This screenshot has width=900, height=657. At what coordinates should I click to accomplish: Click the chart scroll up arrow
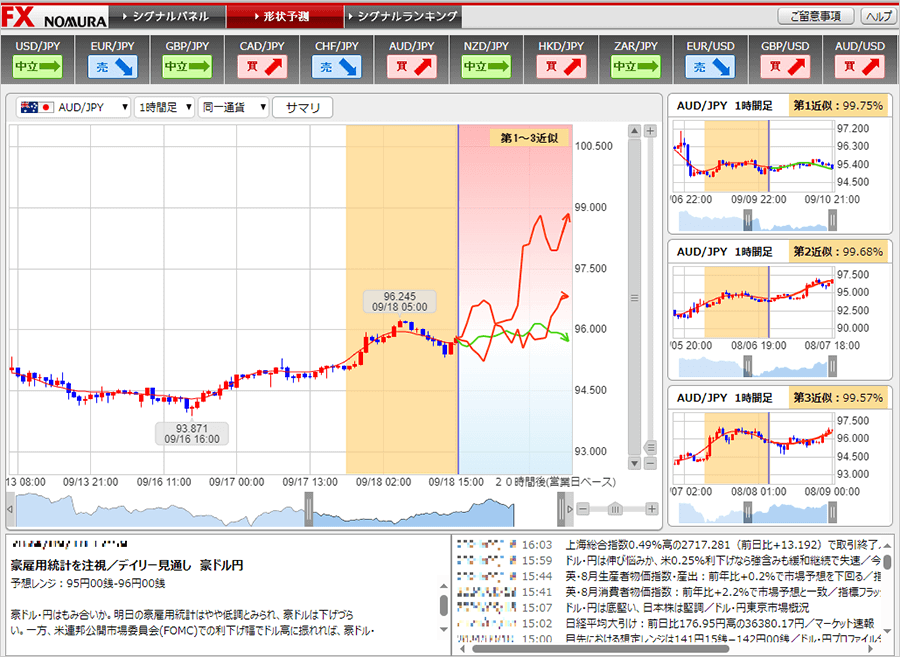(x=634, y=131)
